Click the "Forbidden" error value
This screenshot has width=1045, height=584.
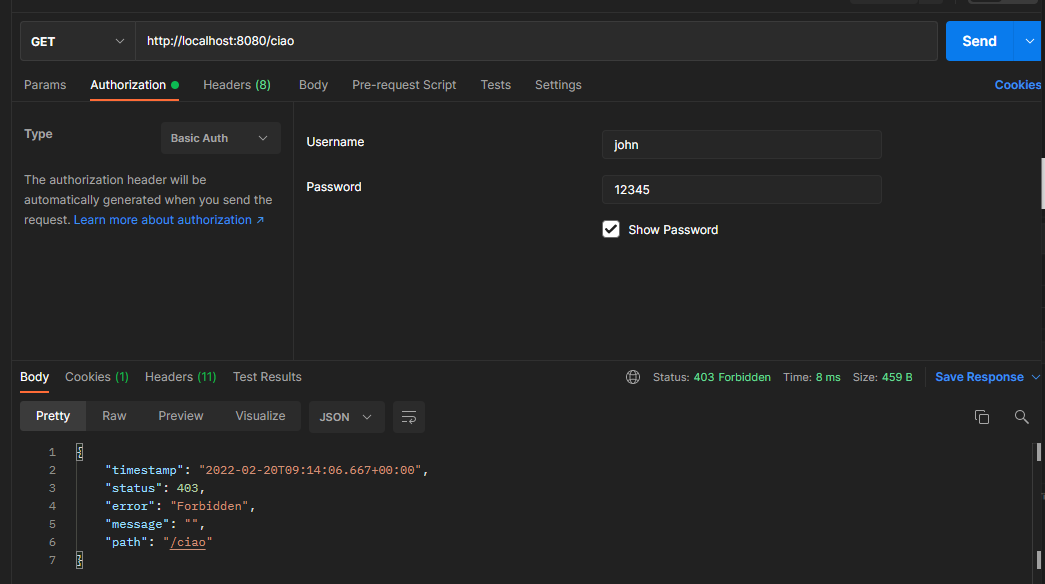[209, 506]
